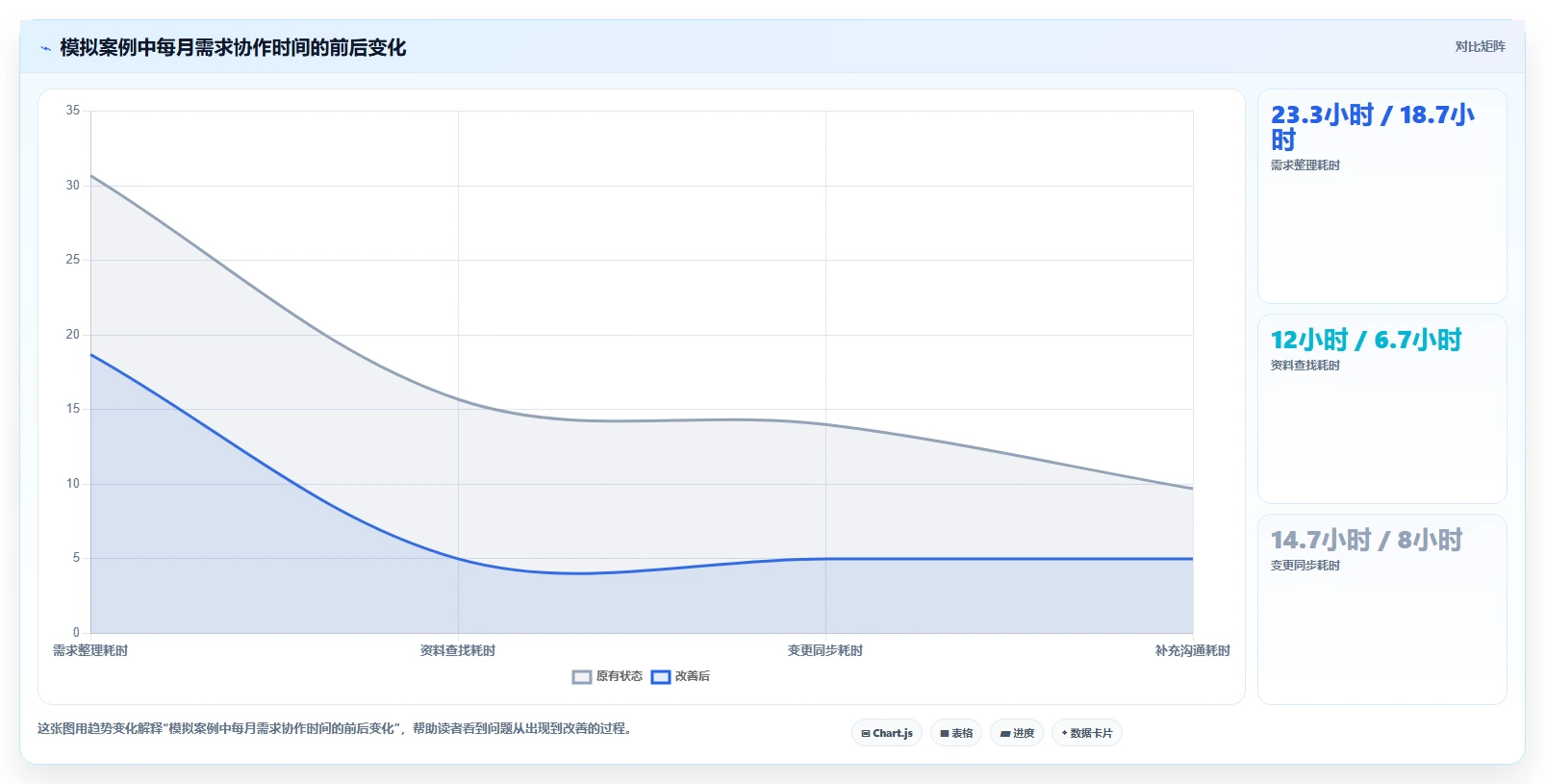Click the y-axis value 20
This screenshot has width=1545, height=784.
click(x=73, y=335)
